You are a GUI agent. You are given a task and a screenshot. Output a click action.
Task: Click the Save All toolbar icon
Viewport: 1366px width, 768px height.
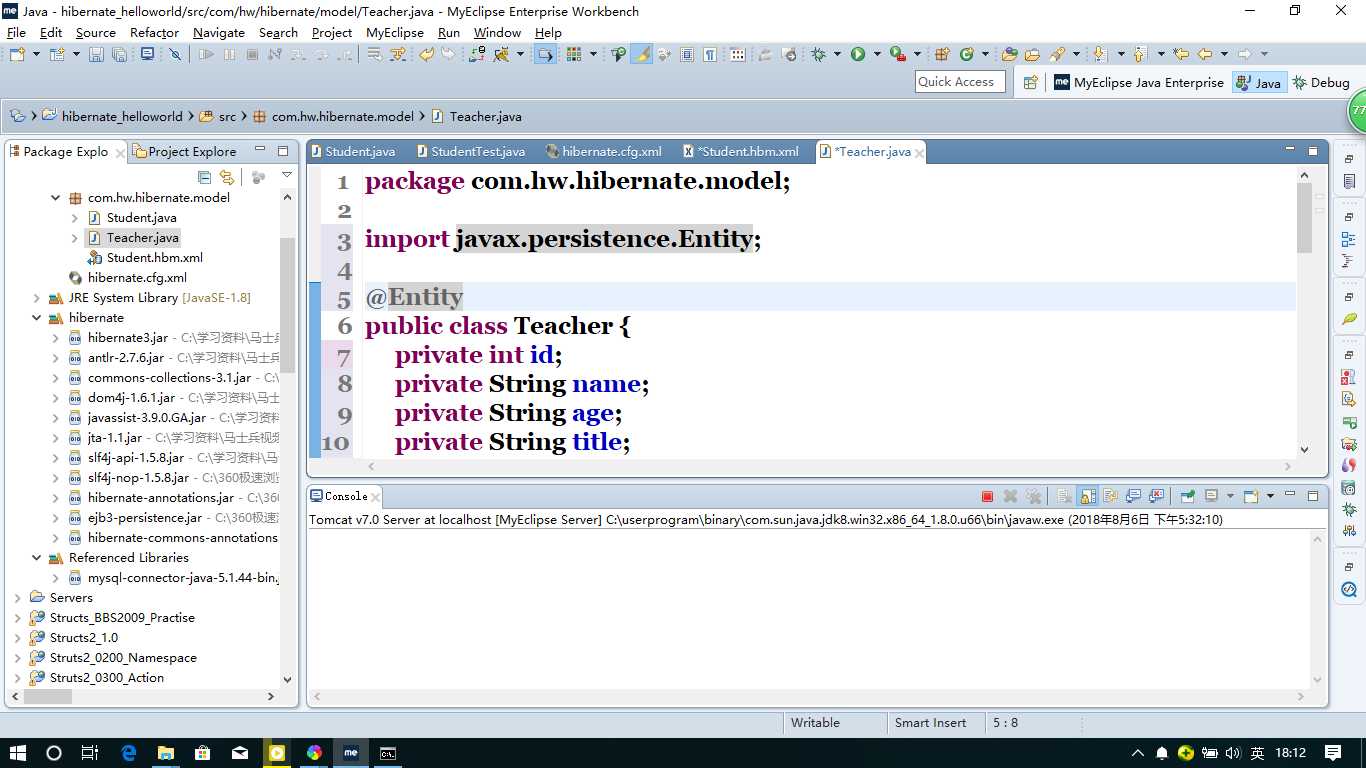[x=119, y=54]
